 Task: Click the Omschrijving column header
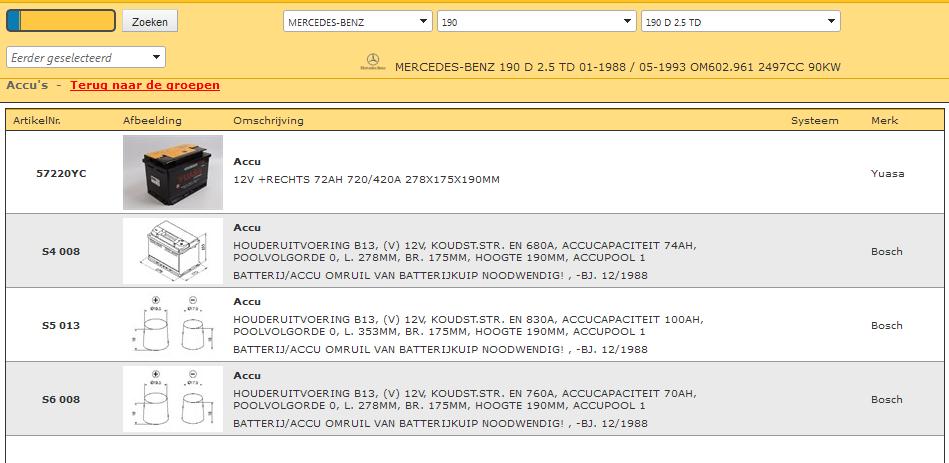pos(268,120)
